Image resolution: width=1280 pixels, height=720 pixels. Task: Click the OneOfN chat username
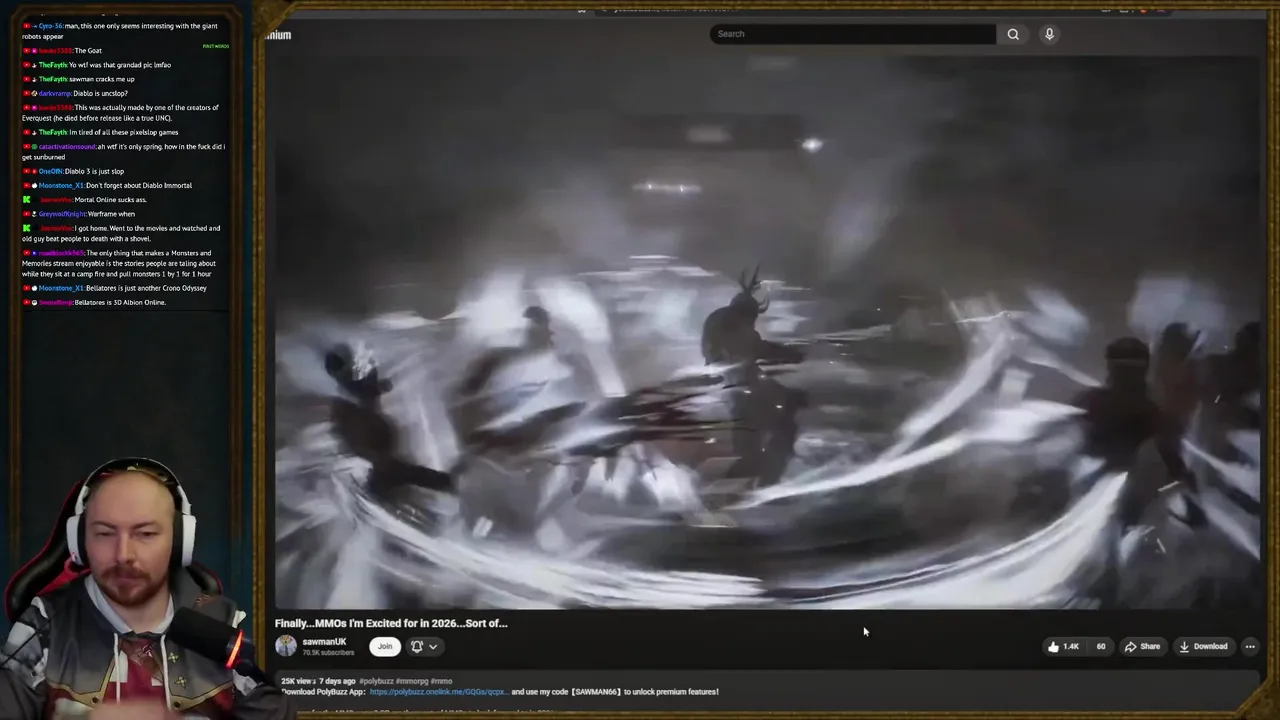click(50, 171)
